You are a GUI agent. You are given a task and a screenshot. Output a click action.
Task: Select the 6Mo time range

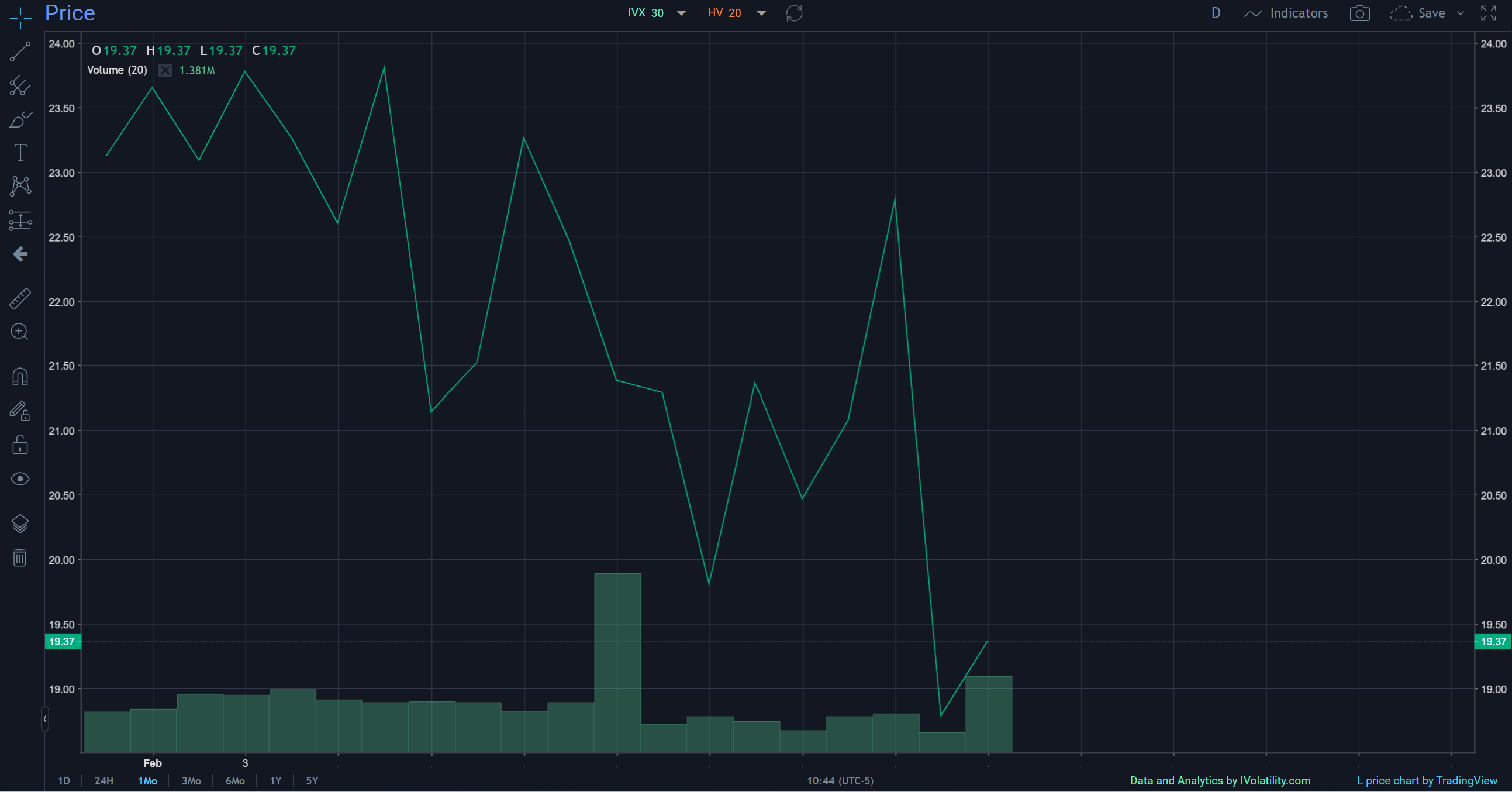(236, 781)
